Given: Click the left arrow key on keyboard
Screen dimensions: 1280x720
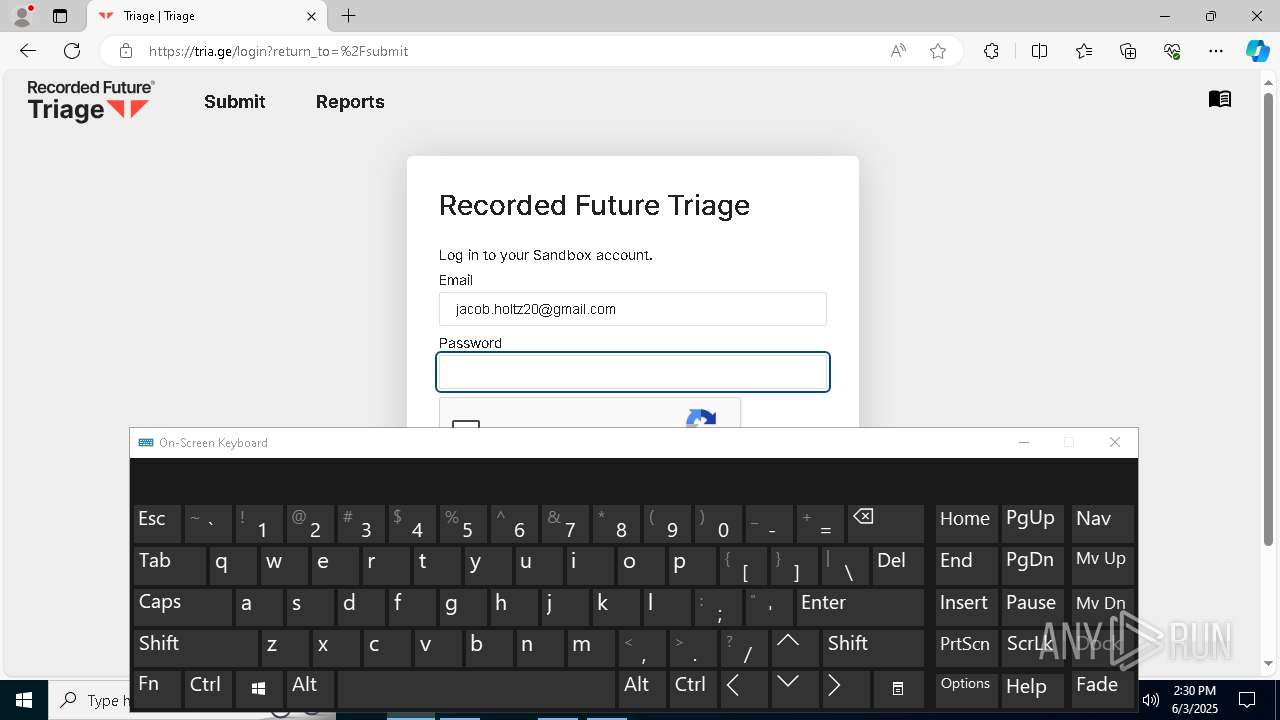Looking at the screenshot, I should (x=744, y=689).
